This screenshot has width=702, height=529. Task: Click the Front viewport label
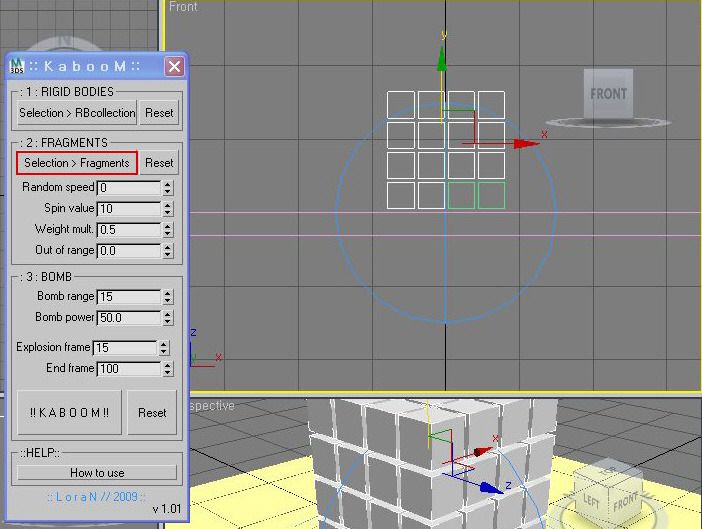click(183, 7)
